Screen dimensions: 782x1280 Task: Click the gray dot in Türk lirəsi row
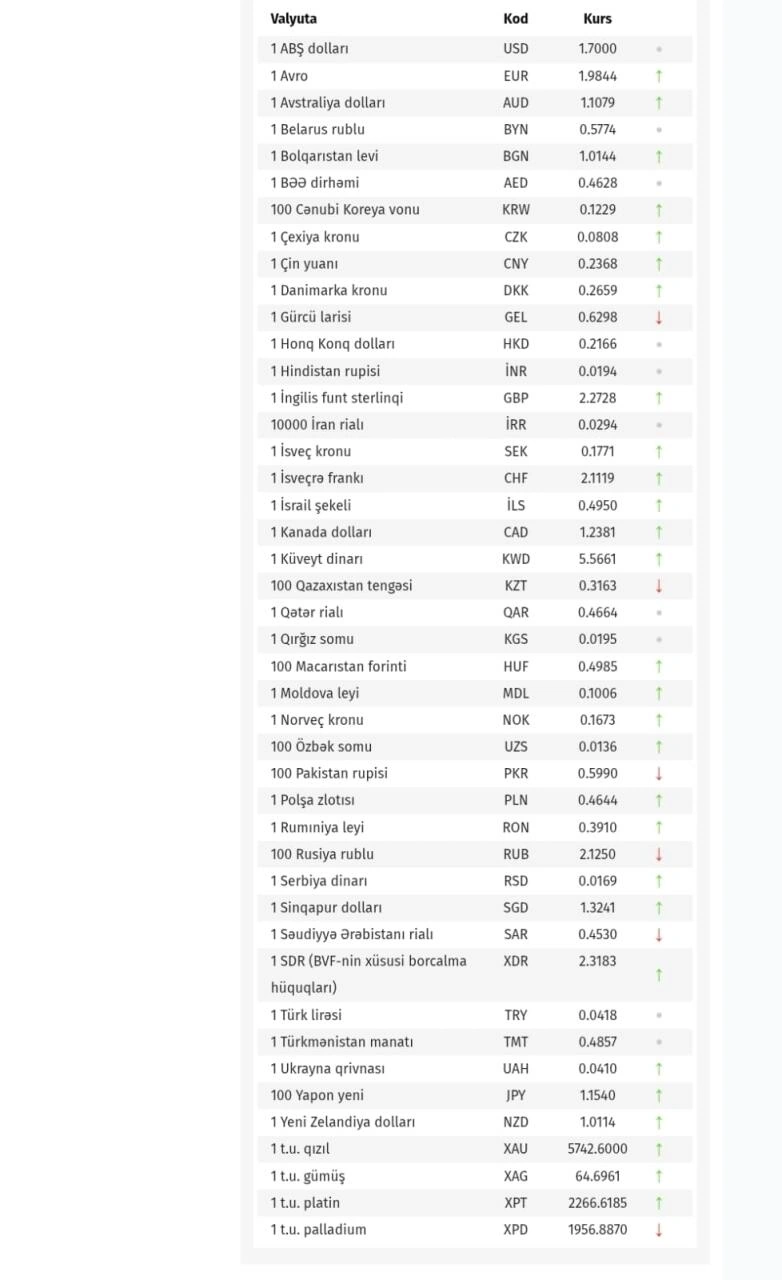[x=658, y=1015]
